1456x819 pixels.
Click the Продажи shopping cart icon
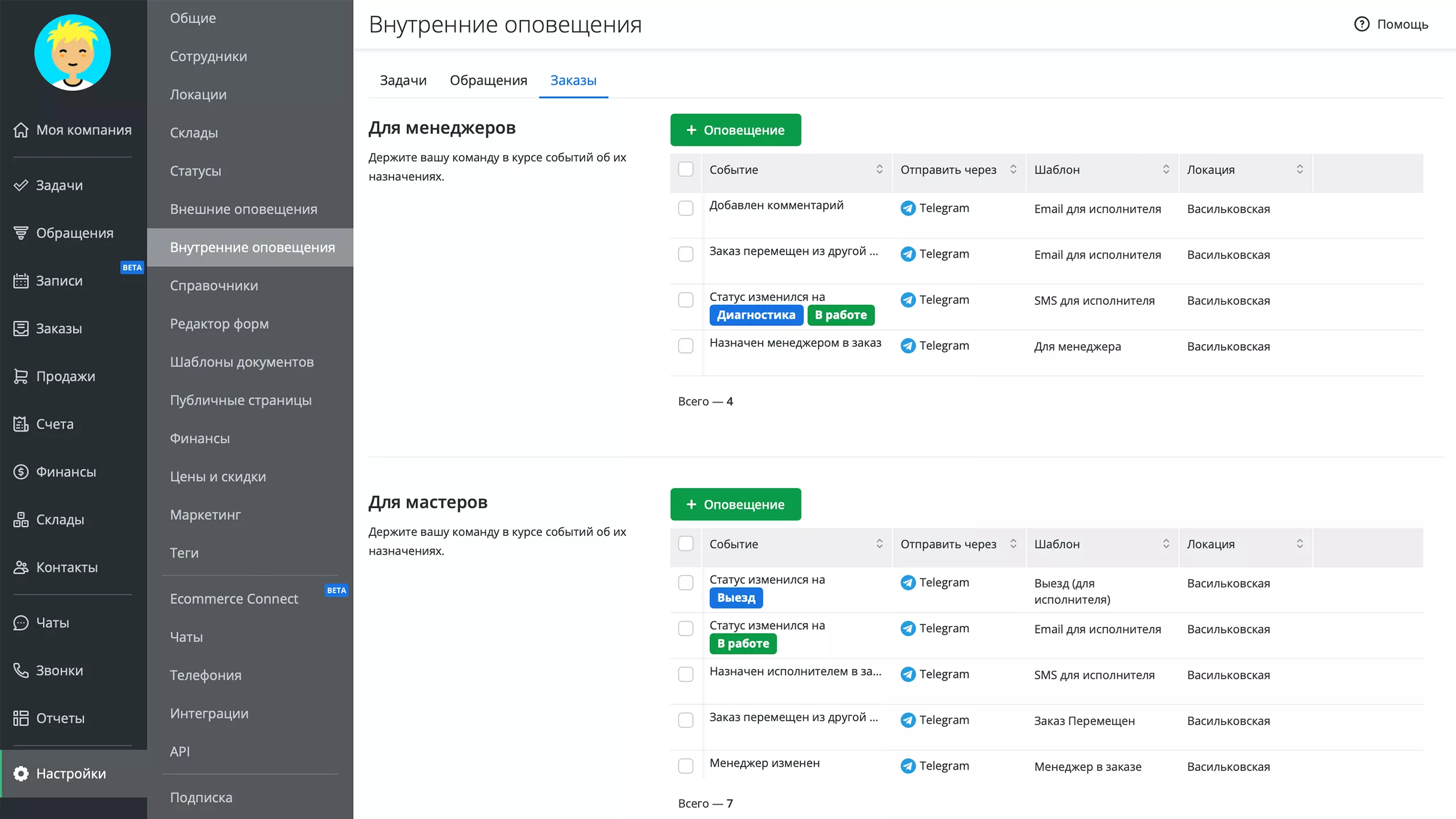pyautogui.click(x=21, y=377)
